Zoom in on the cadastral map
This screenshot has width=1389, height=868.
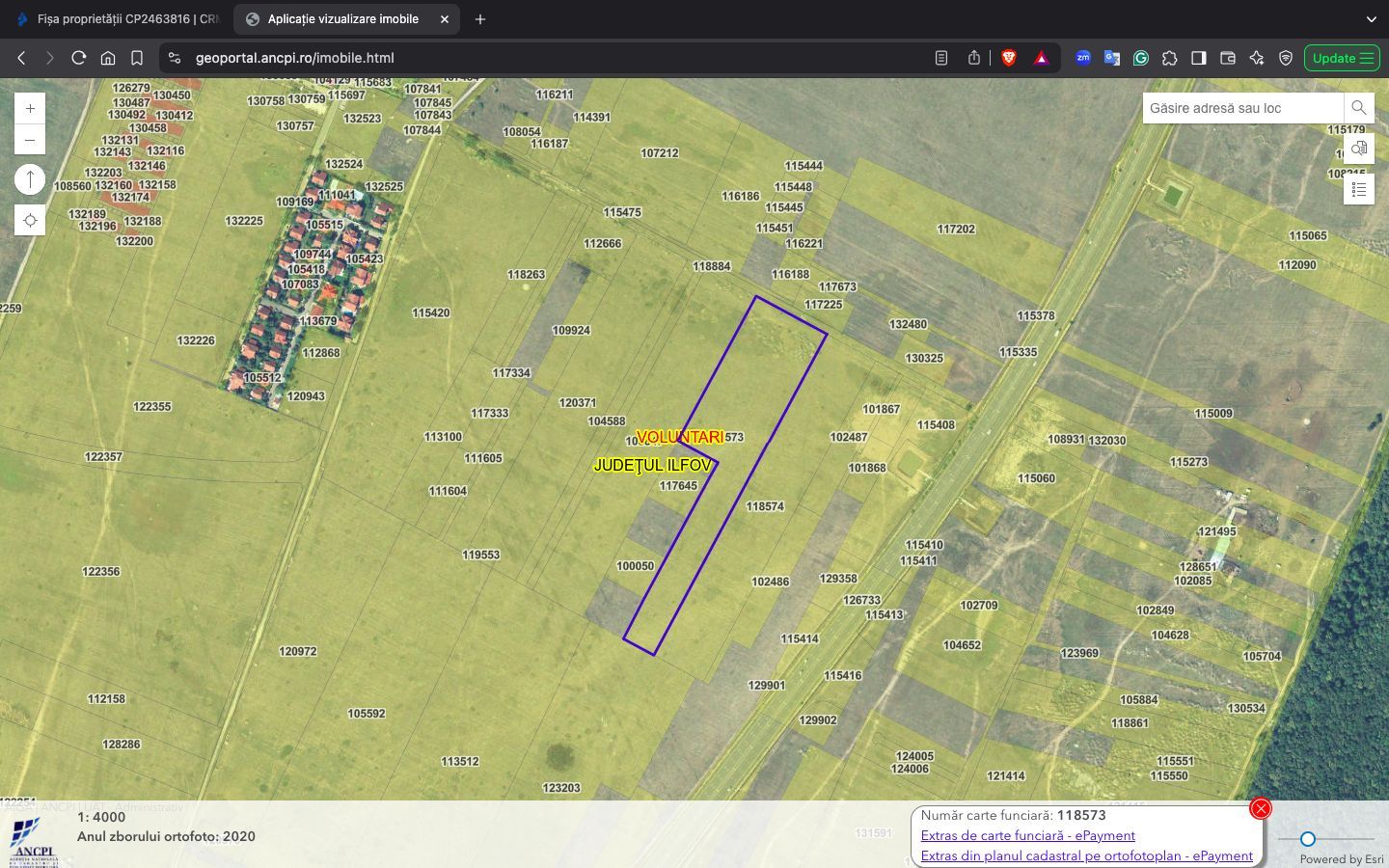click(x=30, y=108)
